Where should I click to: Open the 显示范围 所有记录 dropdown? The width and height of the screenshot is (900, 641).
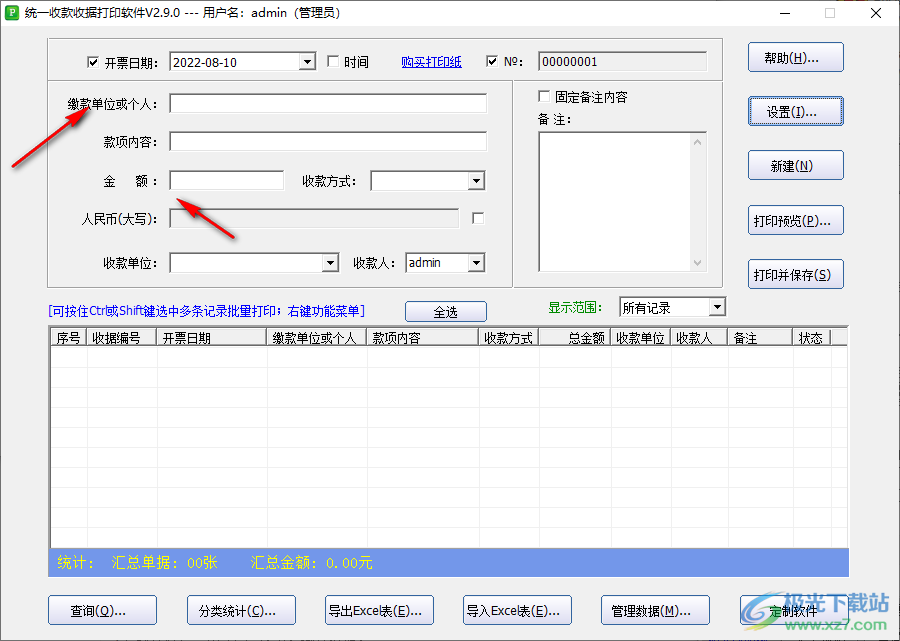point(716,308)
